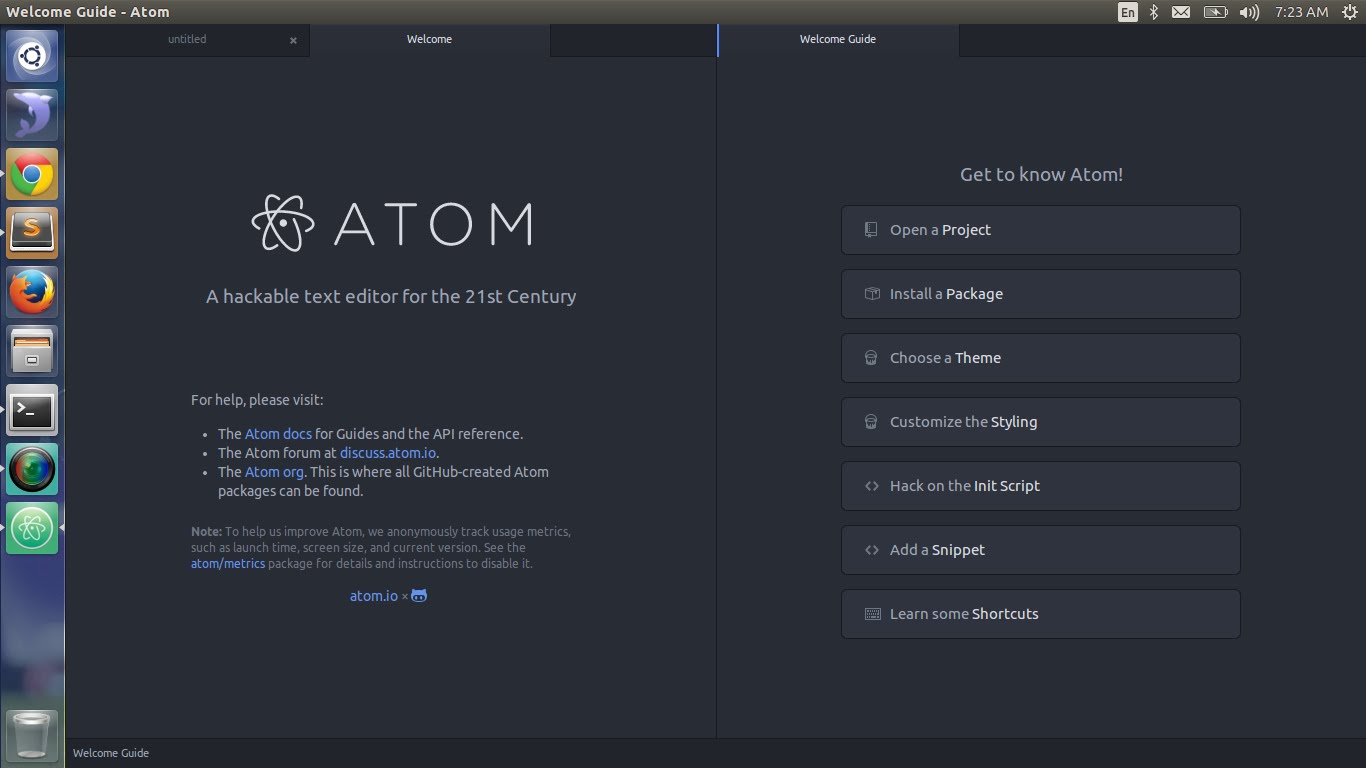Screen dimensions: 1366x768
Task: Open the discuss.atom.io forum link
Action: [387, 453]
